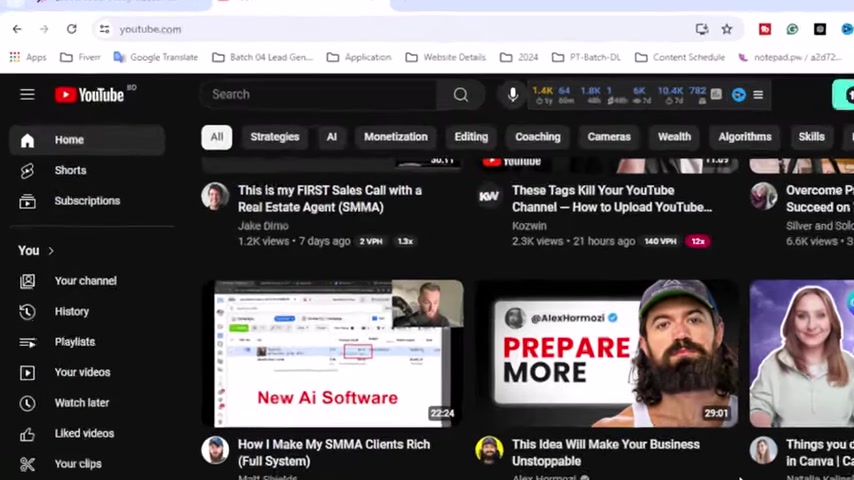Select the Skills filter chip
Image resolution: width=854 pixels, height=480 pixels.
[x=812, y=137]
